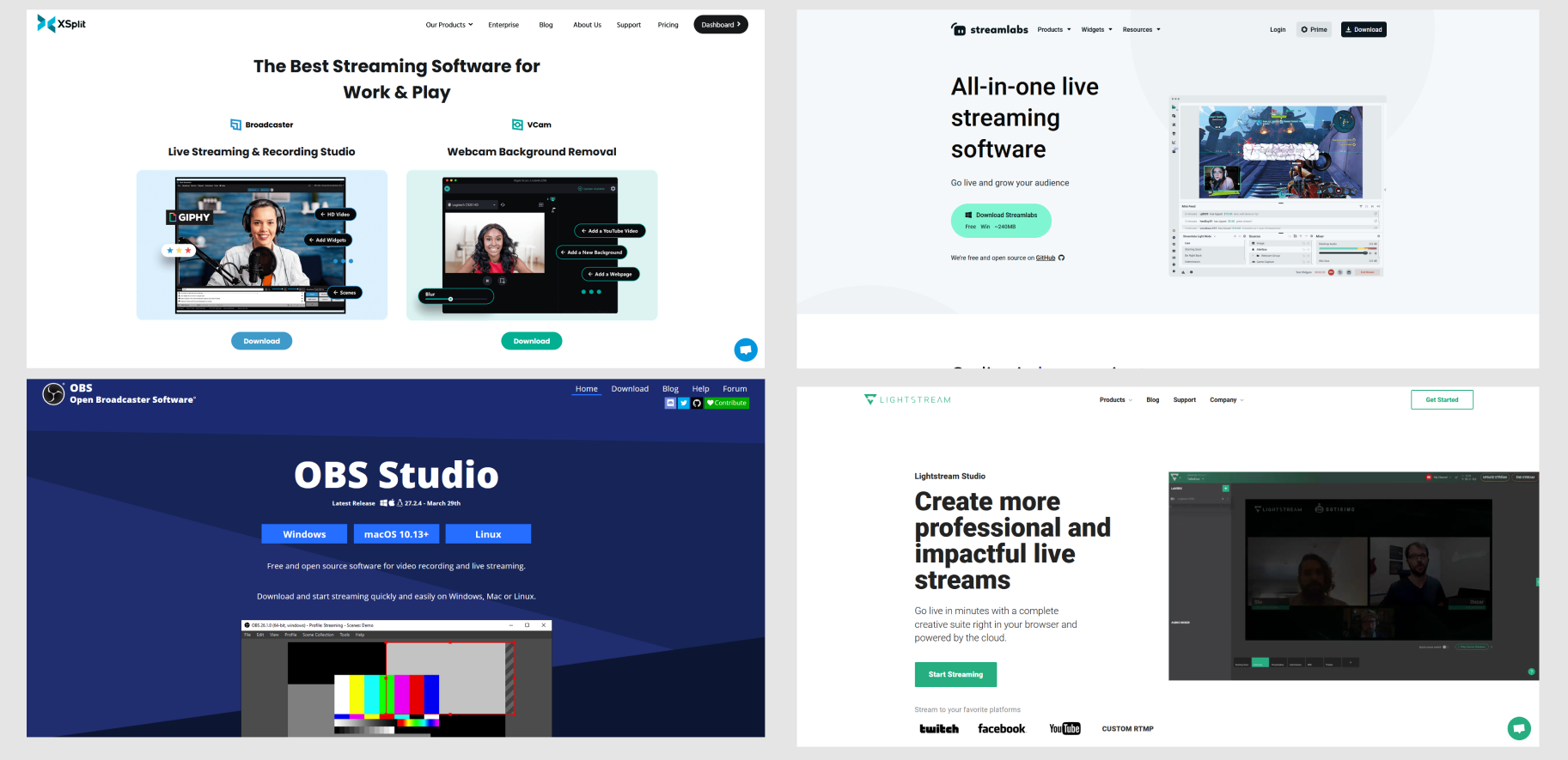This screenshot has width=1568, height=760.
Task: Expand Our Products dropdown on XSplit
Action: coord(449,25)
